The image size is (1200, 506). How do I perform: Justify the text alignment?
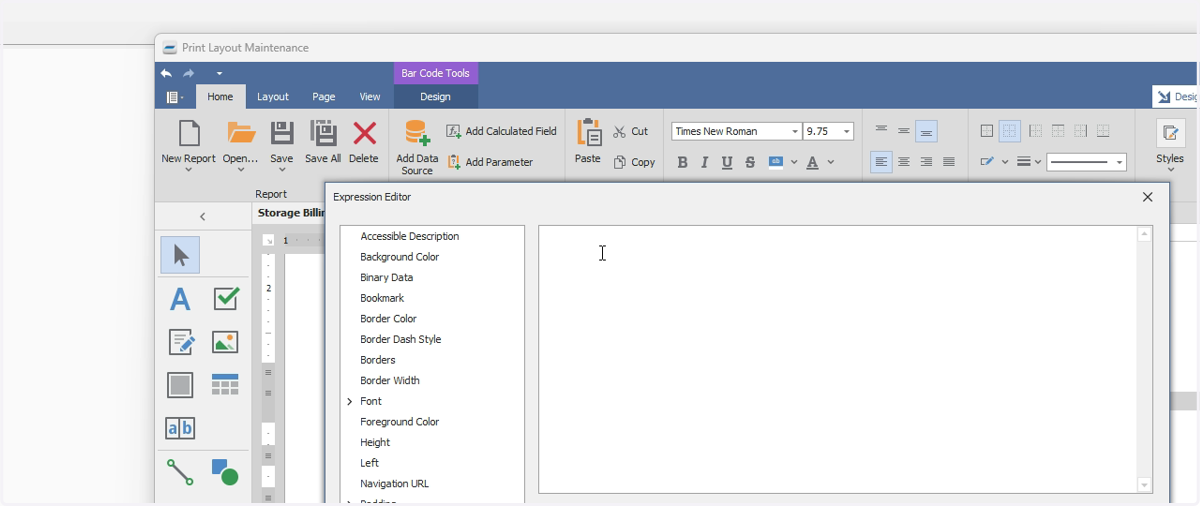point(949,162)
